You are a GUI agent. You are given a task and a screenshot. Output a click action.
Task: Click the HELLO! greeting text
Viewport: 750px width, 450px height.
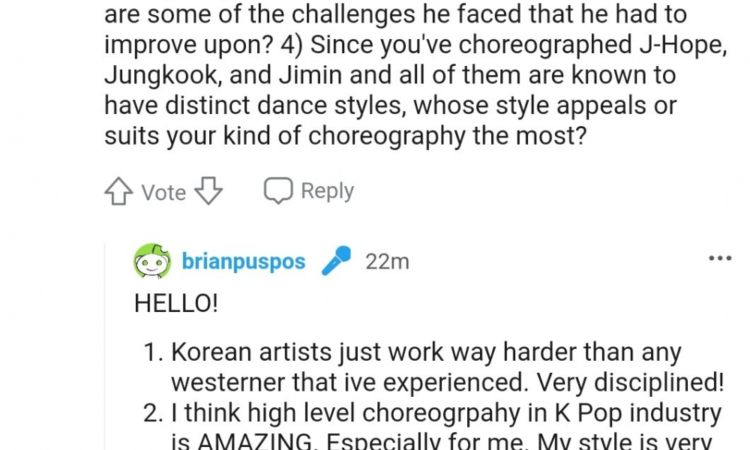[175, 305]
